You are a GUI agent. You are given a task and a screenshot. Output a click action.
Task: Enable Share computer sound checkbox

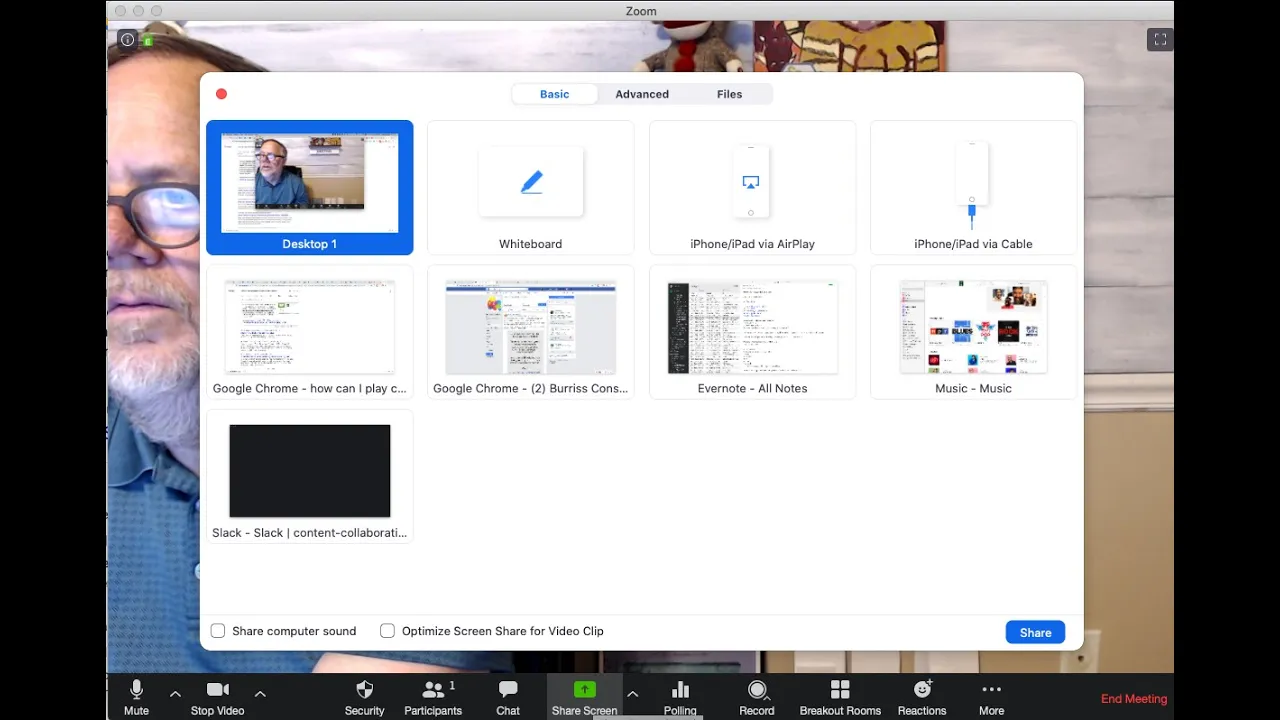point(218,631)
